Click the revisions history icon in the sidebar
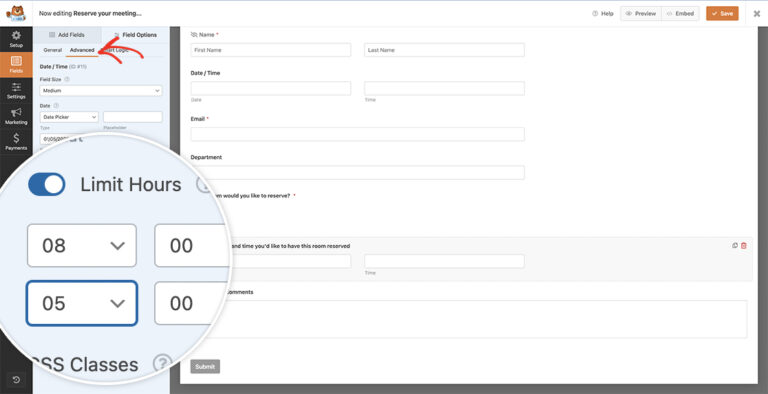Viewport: 768px width, 394px height. (16, 380)
